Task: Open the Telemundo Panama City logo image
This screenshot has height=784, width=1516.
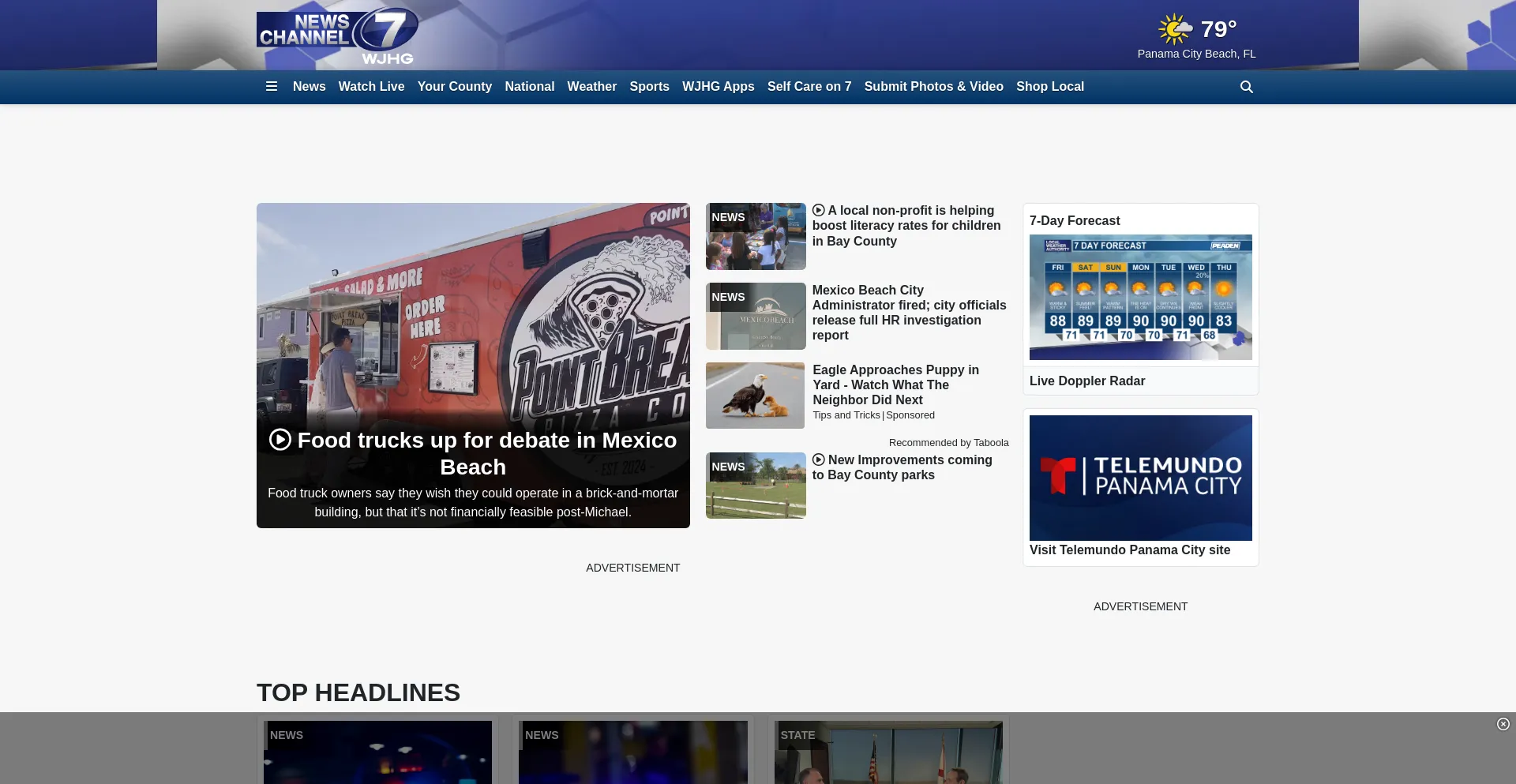Action: point(1140,478)
